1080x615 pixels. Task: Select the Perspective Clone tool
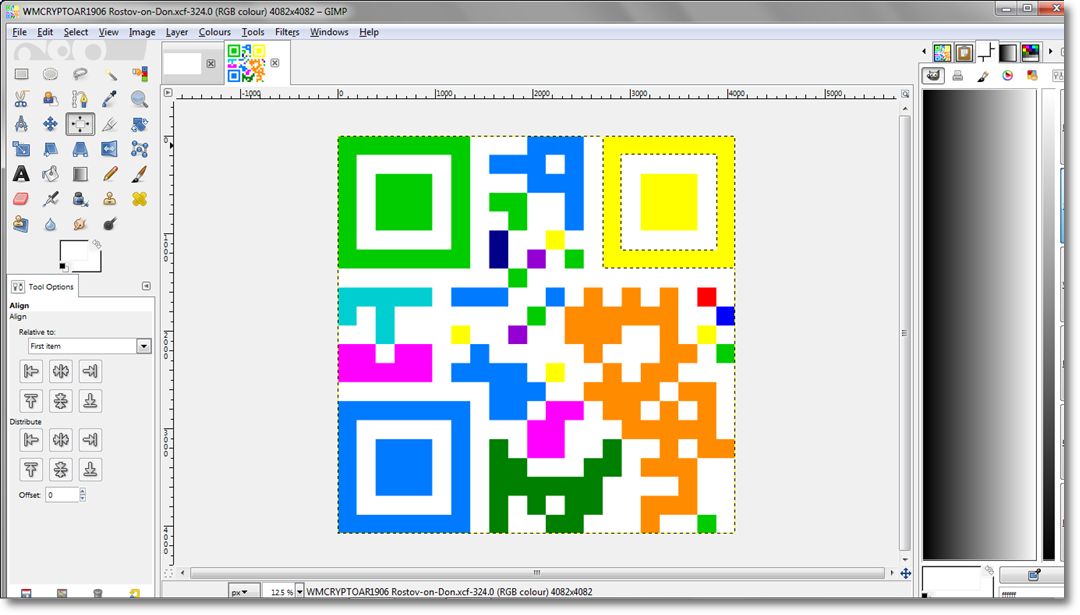[x=21, y=224]
